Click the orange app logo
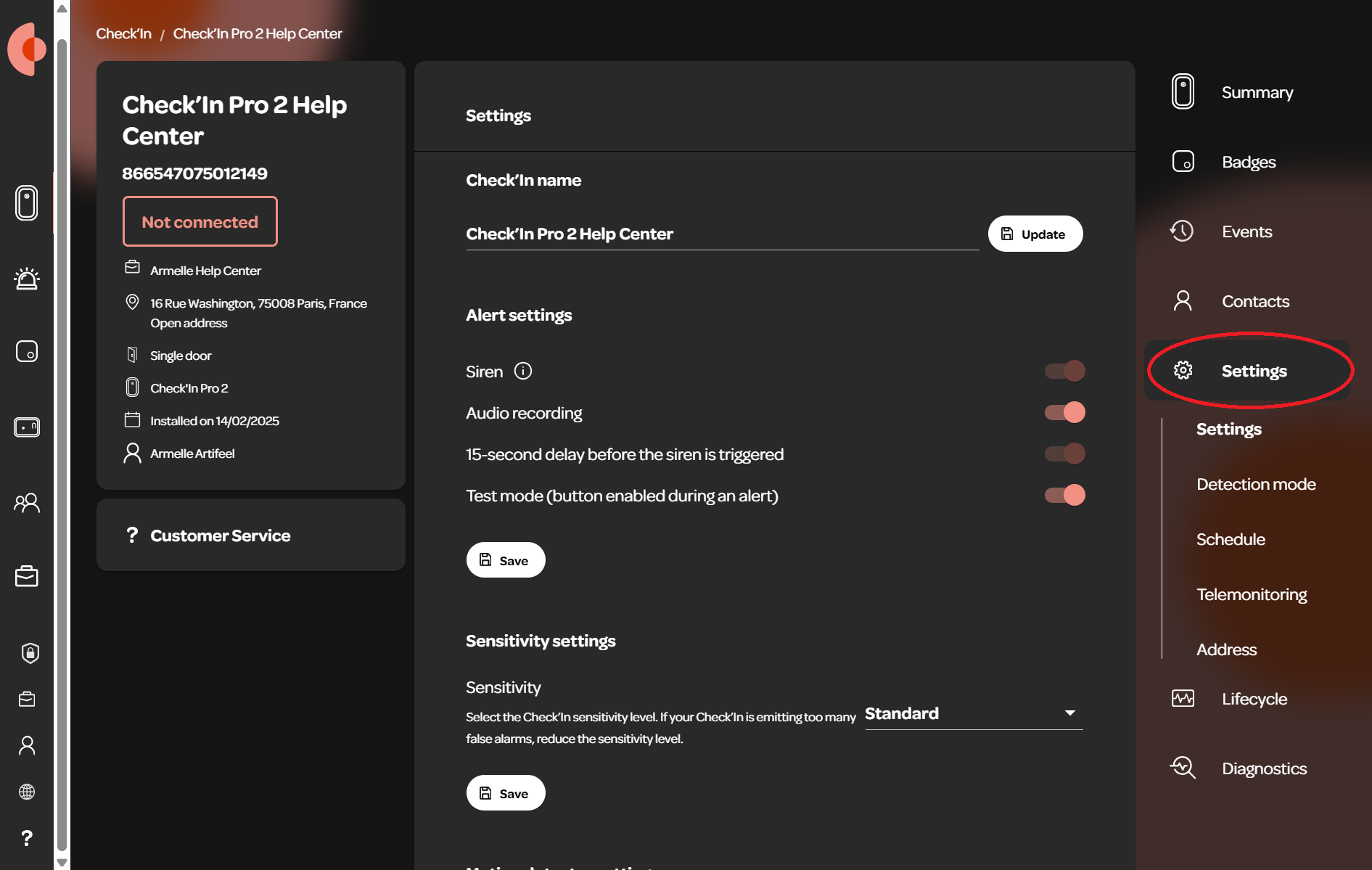The height and width of the screenshot is (870, 1372). (x=27, y=49)
